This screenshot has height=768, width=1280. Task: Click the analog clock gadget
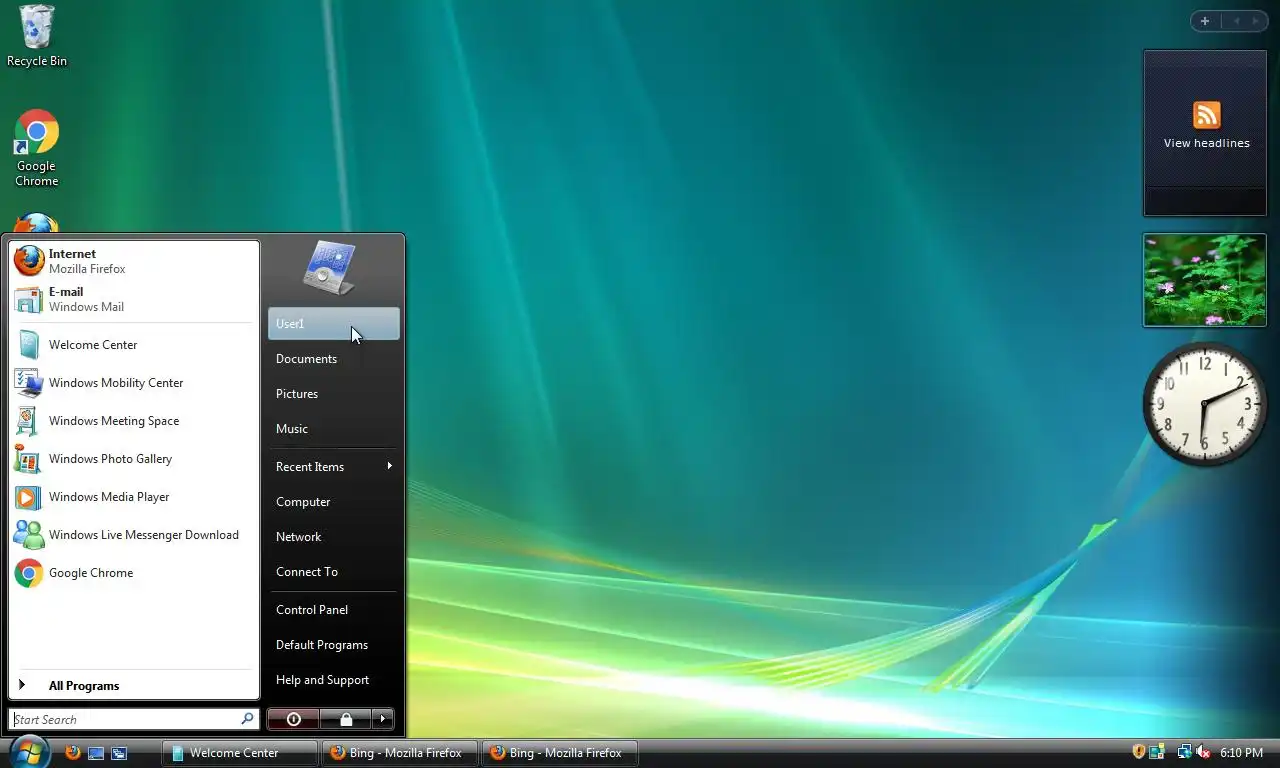click(x=1205, y=404)
